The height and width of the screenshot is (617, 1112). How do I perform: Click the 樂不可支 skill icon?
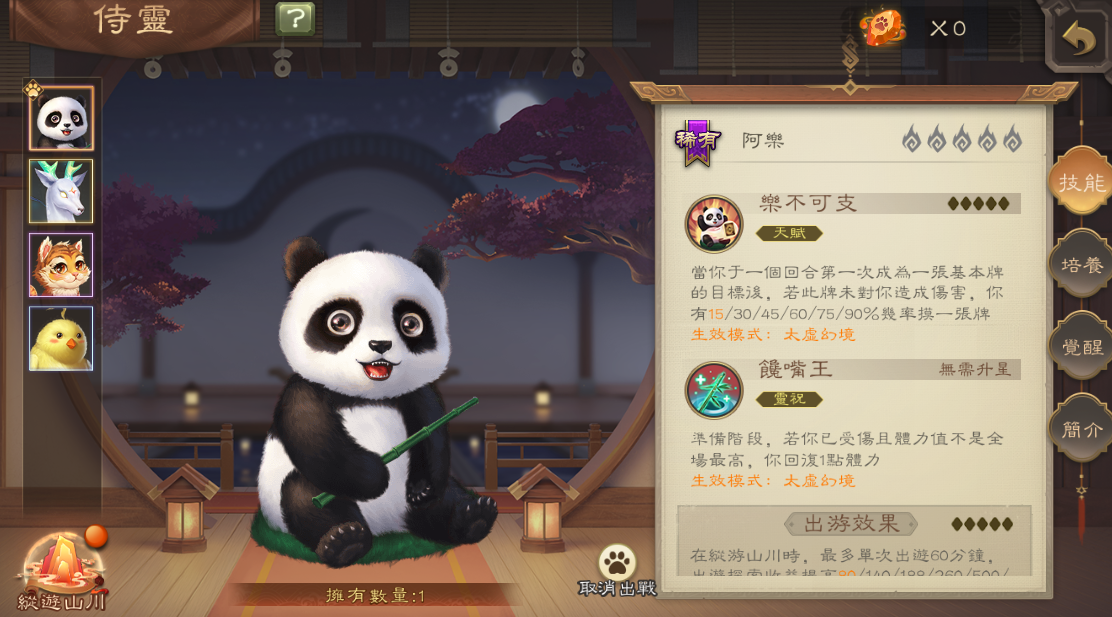click(713, 224)
